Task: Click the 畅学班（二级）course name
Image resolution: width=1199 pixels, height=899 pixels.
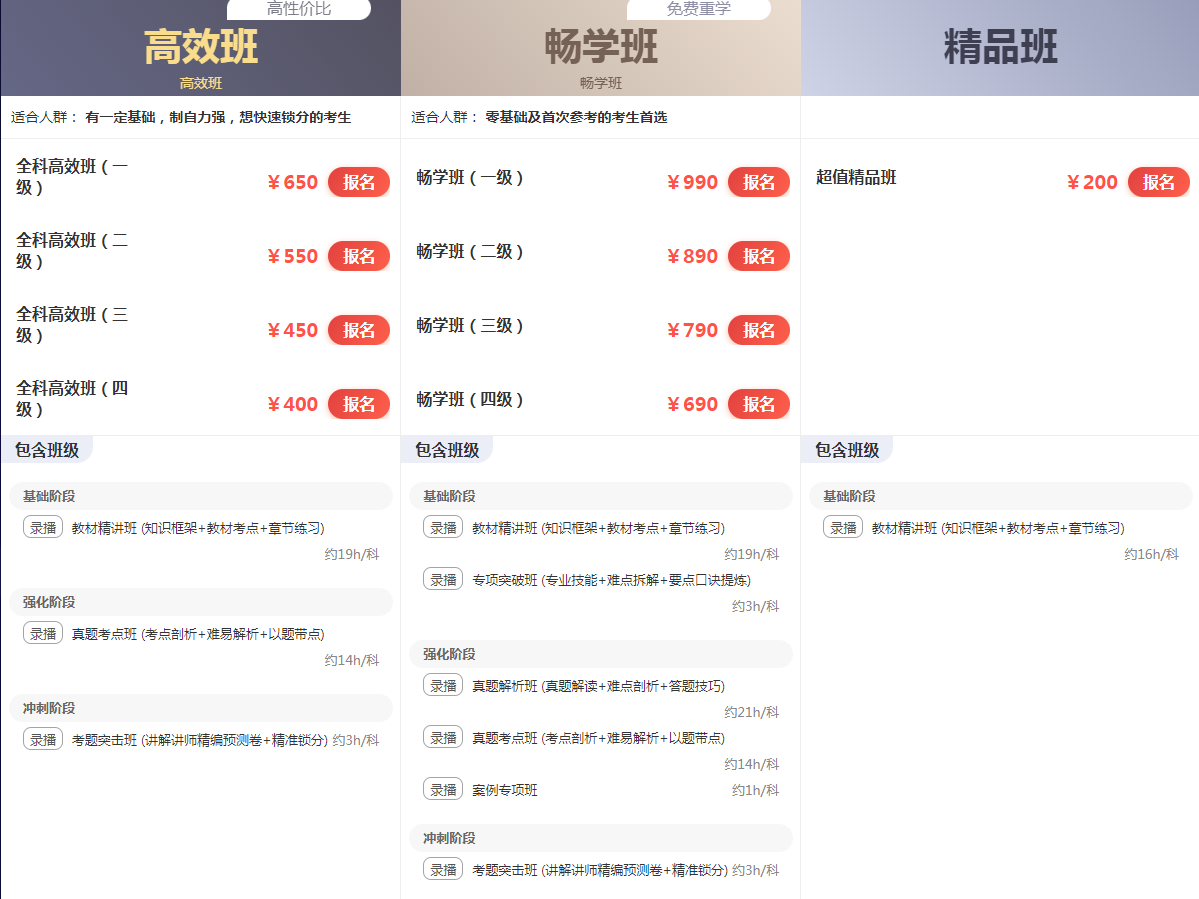Action: tap(470, 252)
